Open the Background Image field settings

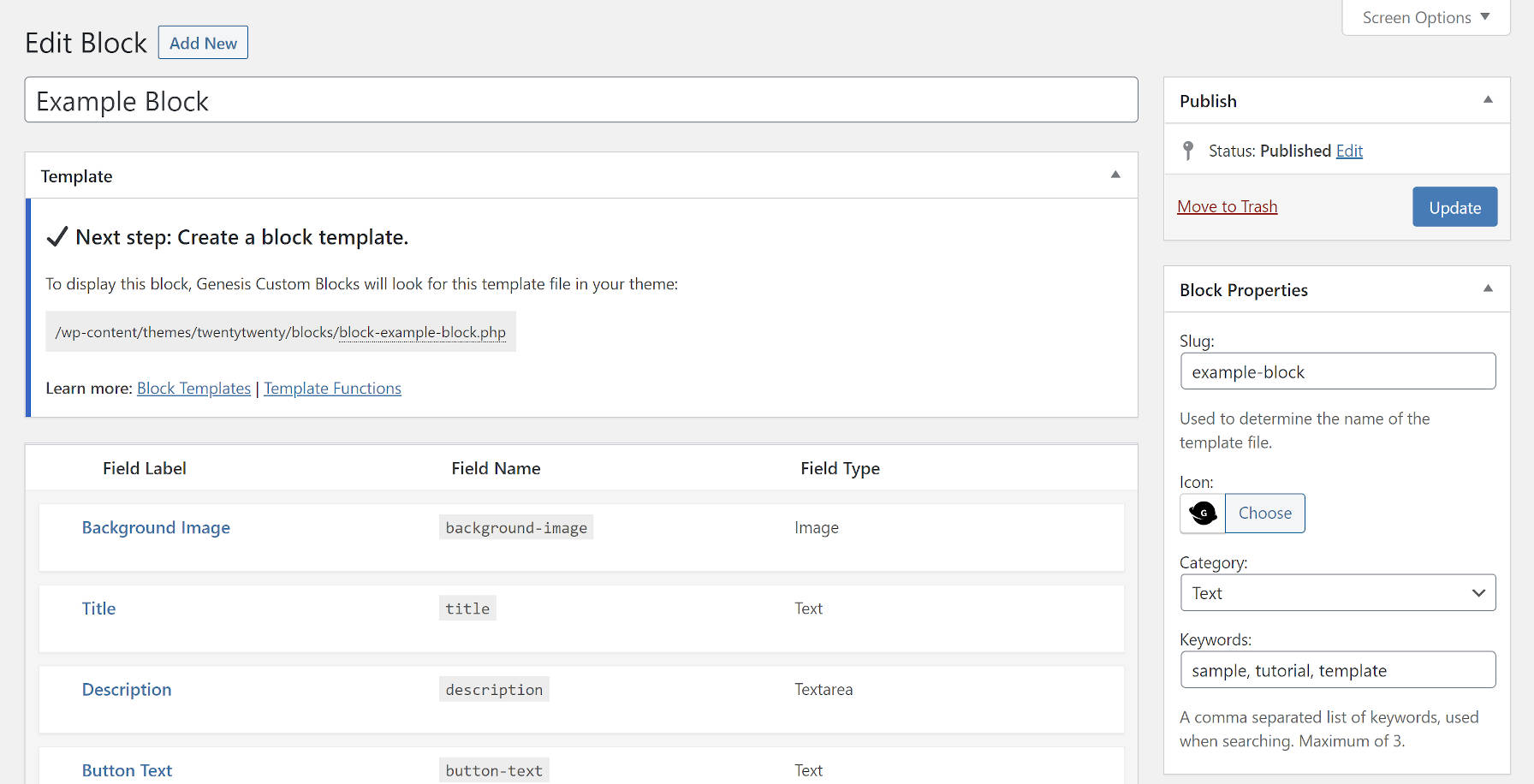click(155, 527)
